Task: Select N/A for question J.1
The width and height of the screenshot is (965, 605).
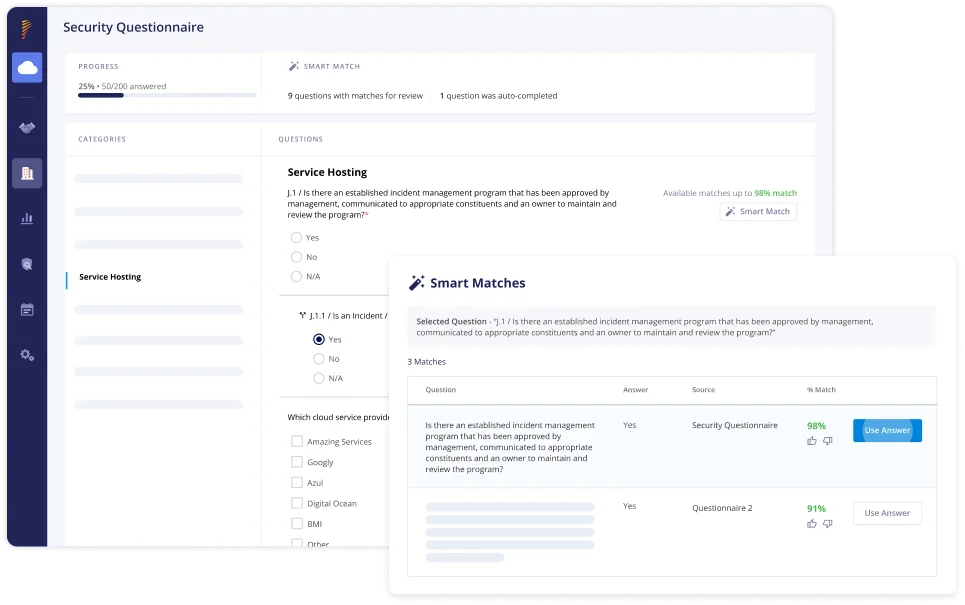Action: (296, 276)
